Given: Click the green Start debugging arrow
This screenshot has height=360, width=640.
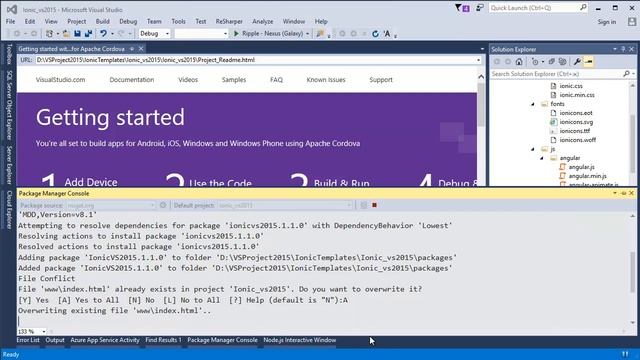Looking at the screenshot, I should [236, 33].
